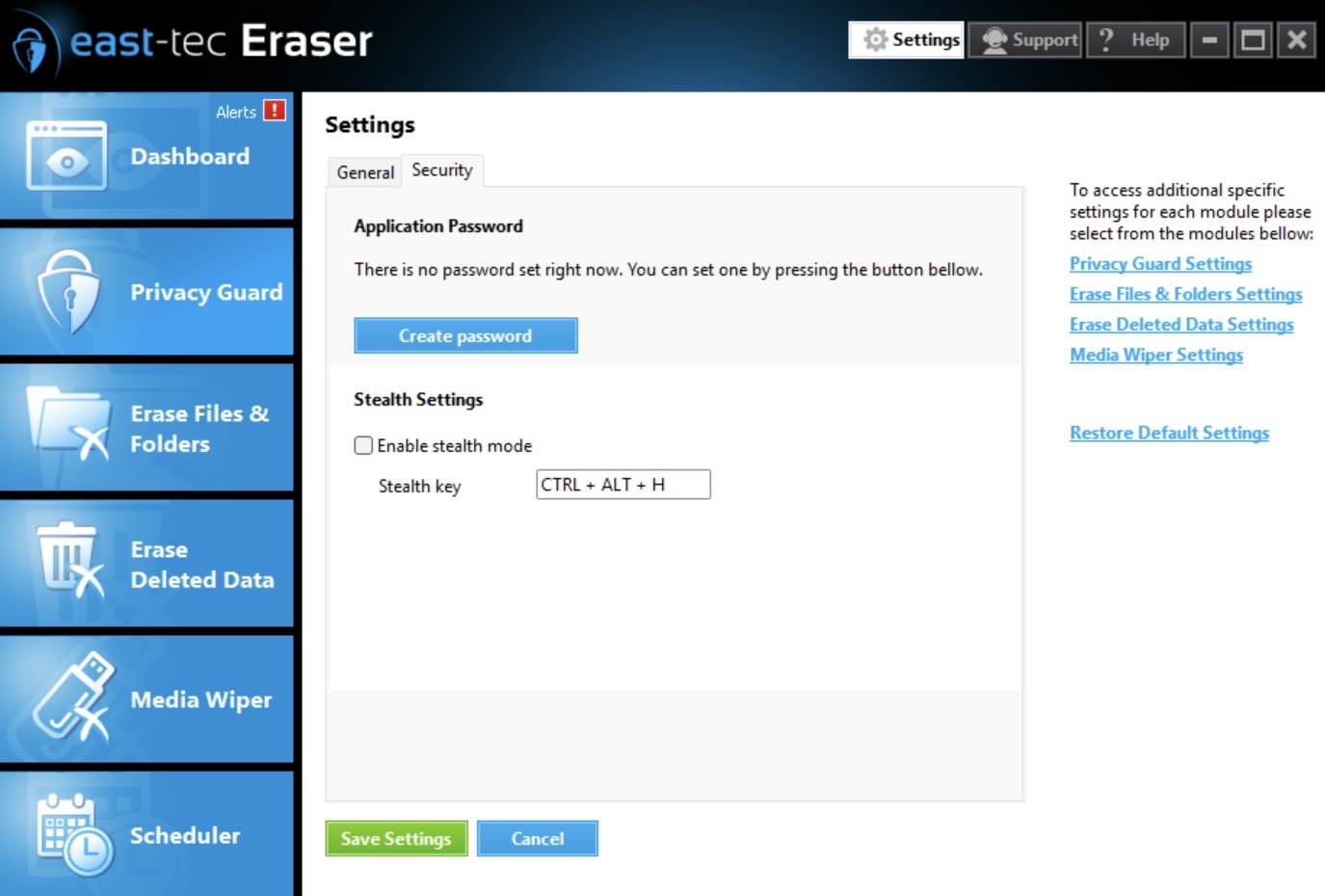The width and height of the screenshot is (1325, 896).
Task: Click the Erase Deleted Data trash icon
Action: (x=69, y=560)
